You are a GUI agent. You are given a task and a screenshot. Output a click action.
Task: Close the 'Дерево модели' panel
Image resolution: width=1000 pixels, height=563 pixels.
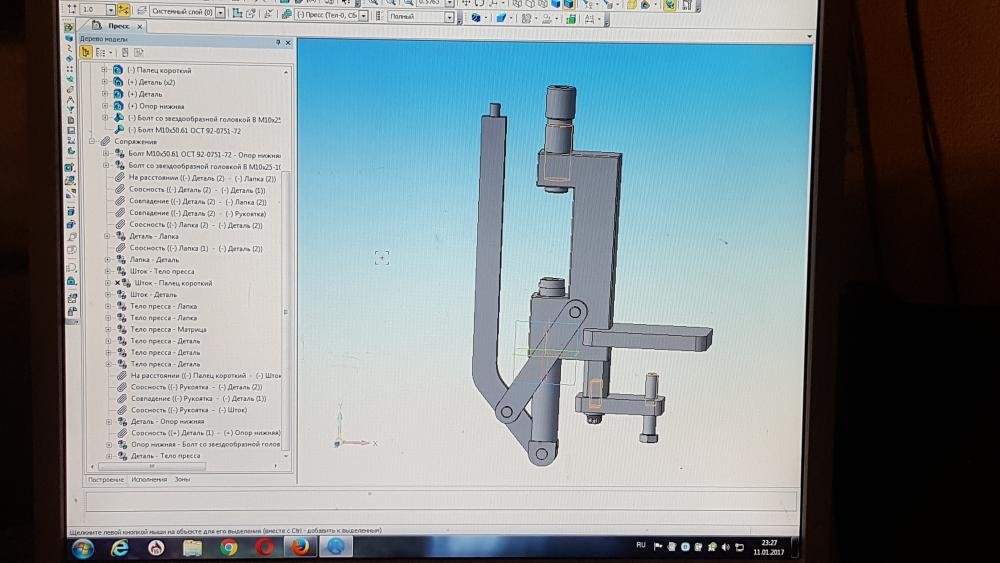pos(288,42)
